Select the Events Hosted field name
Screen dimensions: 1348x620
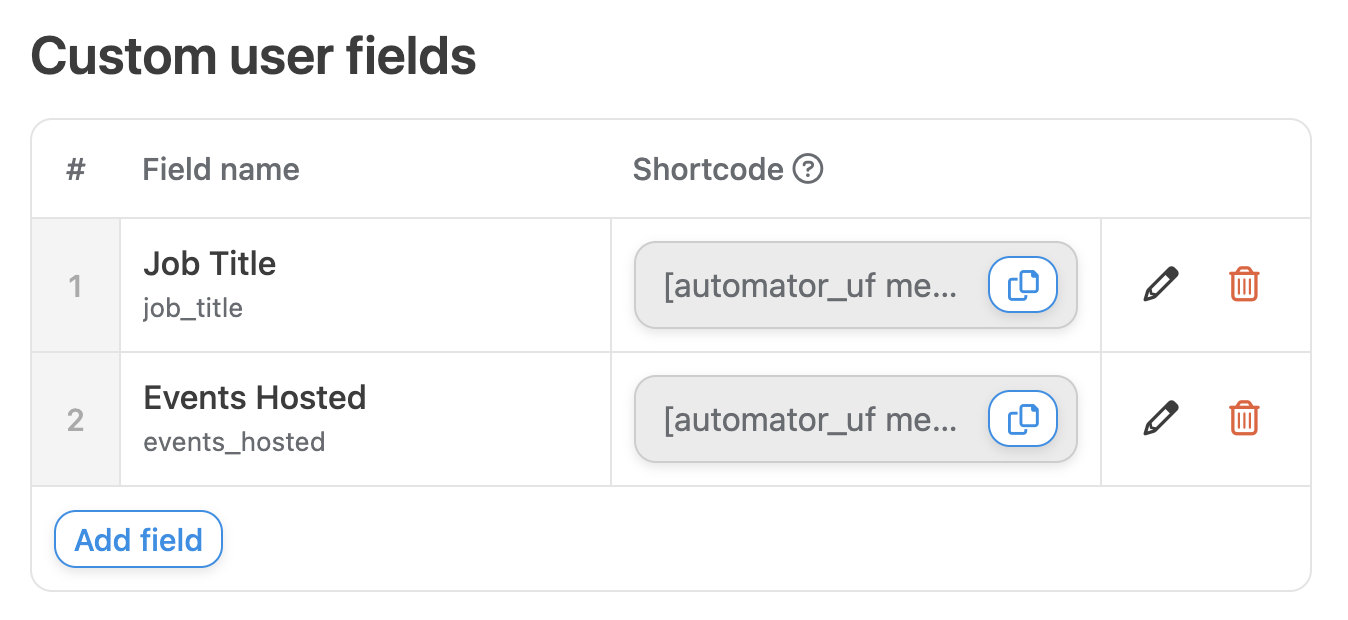coord(254,398)
